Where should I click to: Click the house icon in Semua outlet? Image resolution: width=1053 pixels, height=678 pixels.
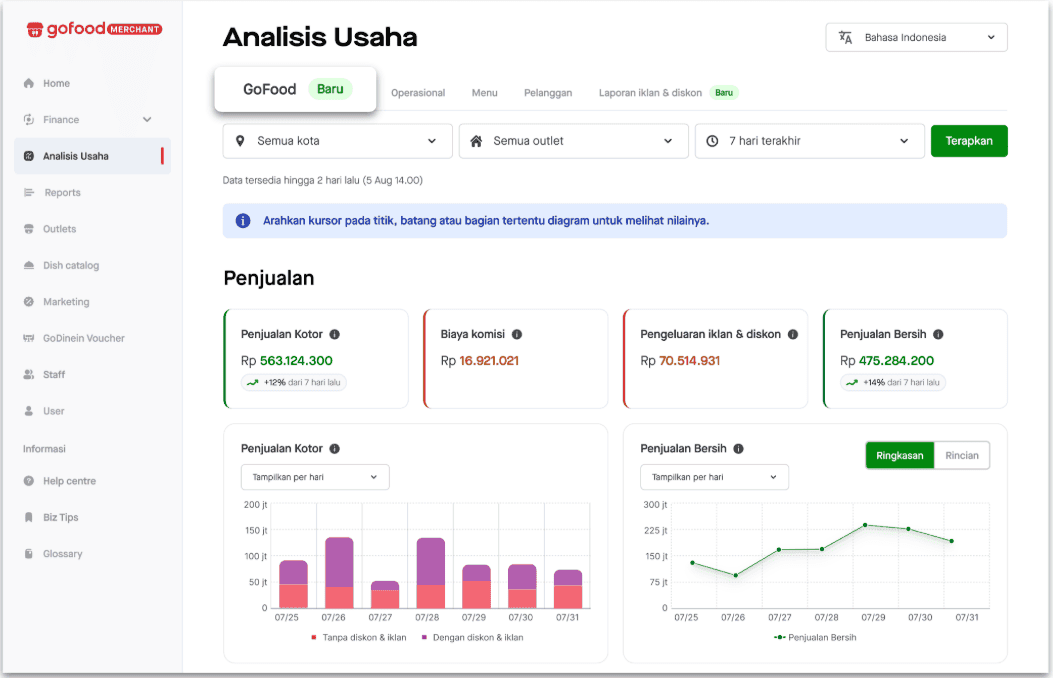point(476,141)
